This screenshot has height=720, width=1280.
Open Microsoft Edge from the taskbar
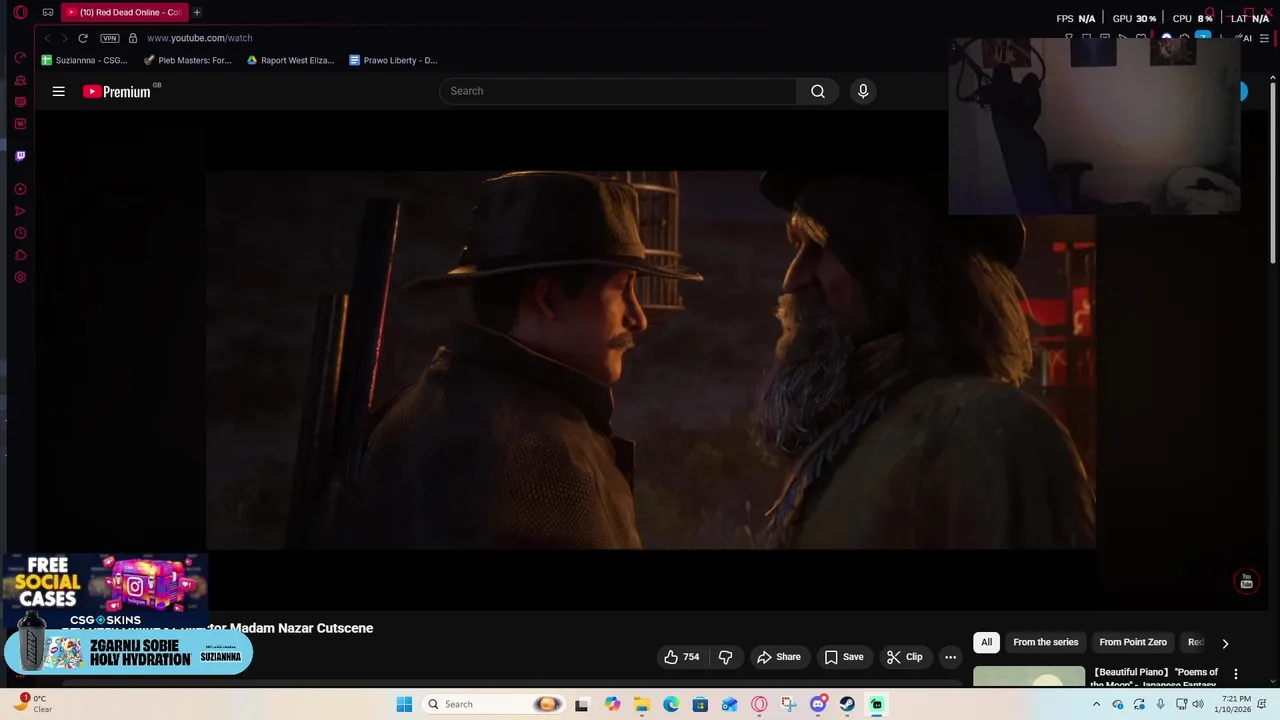671,704
